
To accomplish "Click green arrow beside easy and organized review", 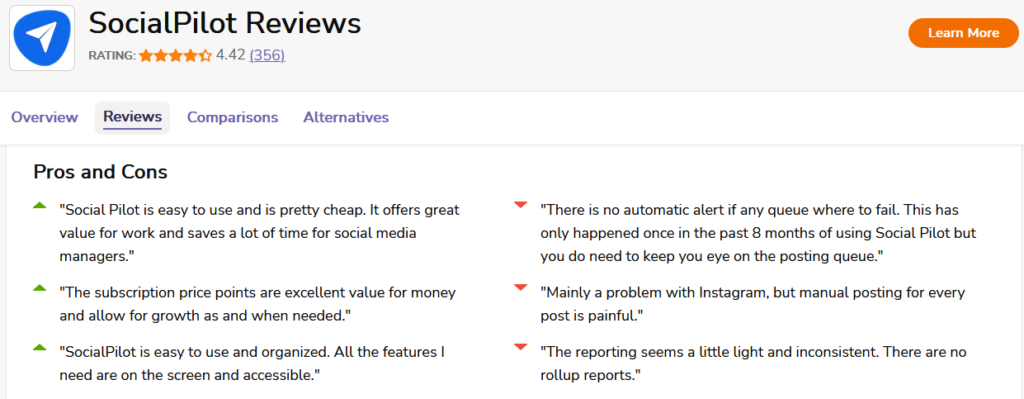I will [40, 347].
